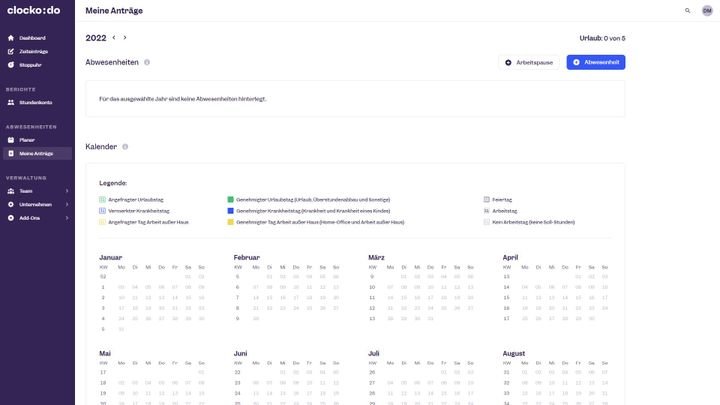Open Stoppuhr in the sidebar

(x=30, y=64)
